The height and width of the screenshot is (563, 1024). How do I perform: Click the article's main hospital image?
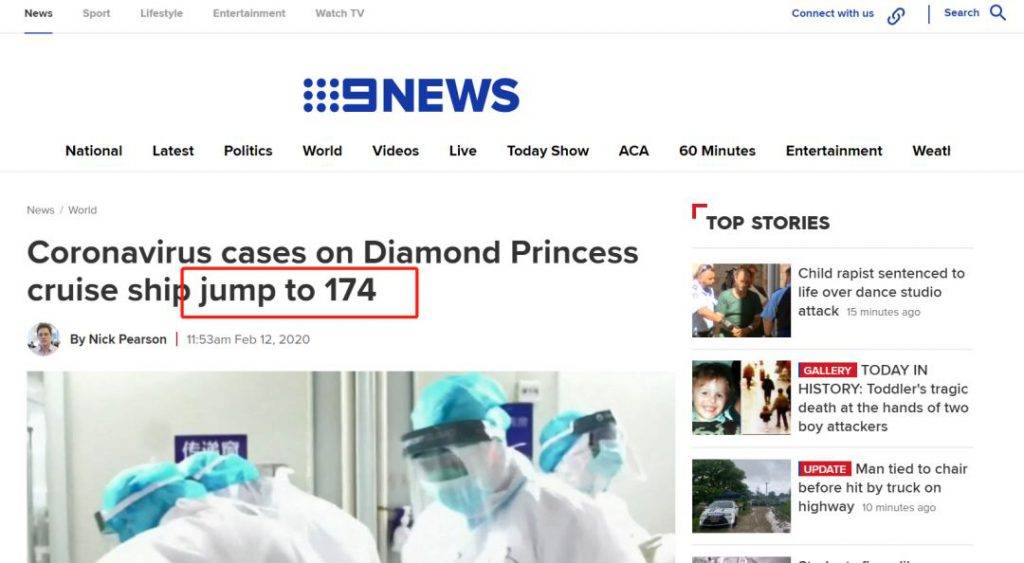(x=351, y=467)
